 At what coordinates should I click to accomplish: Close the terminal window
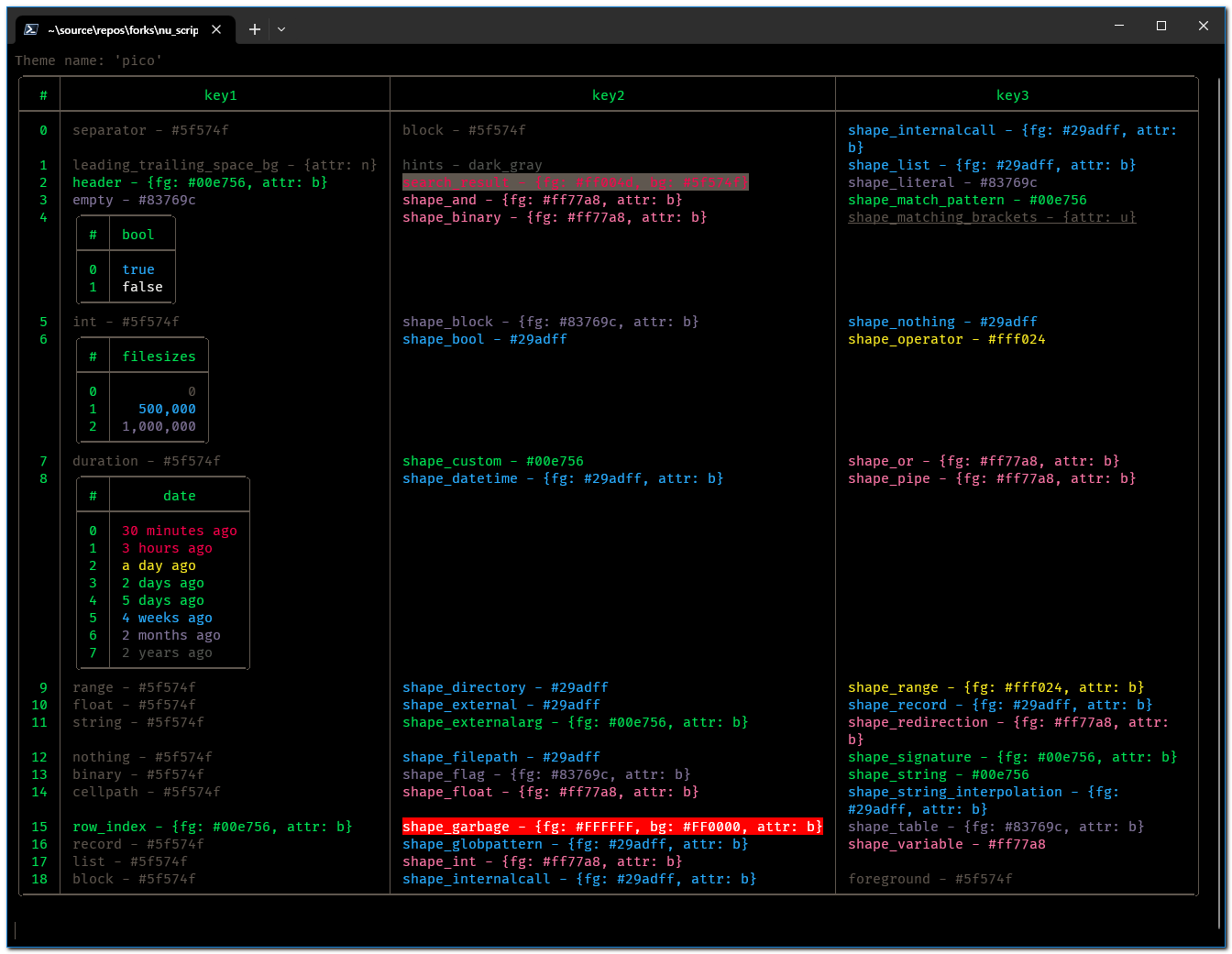coord(1204,26)
